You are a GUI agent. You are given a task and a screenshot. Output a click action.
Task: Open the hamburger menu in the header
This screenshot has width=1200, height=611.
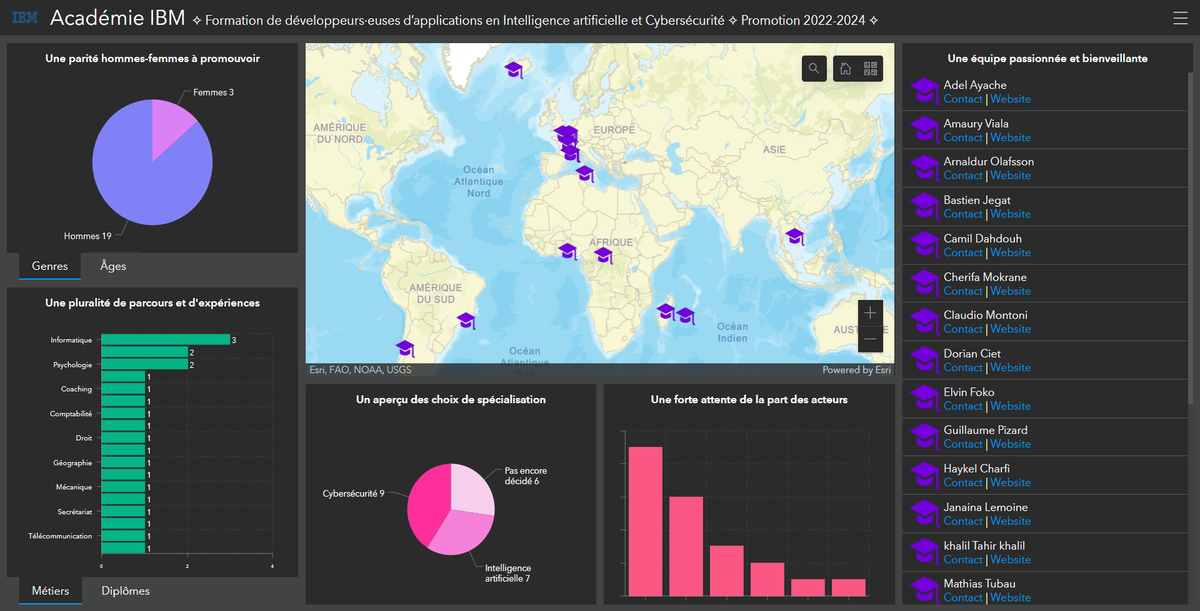click(1180, 18)
